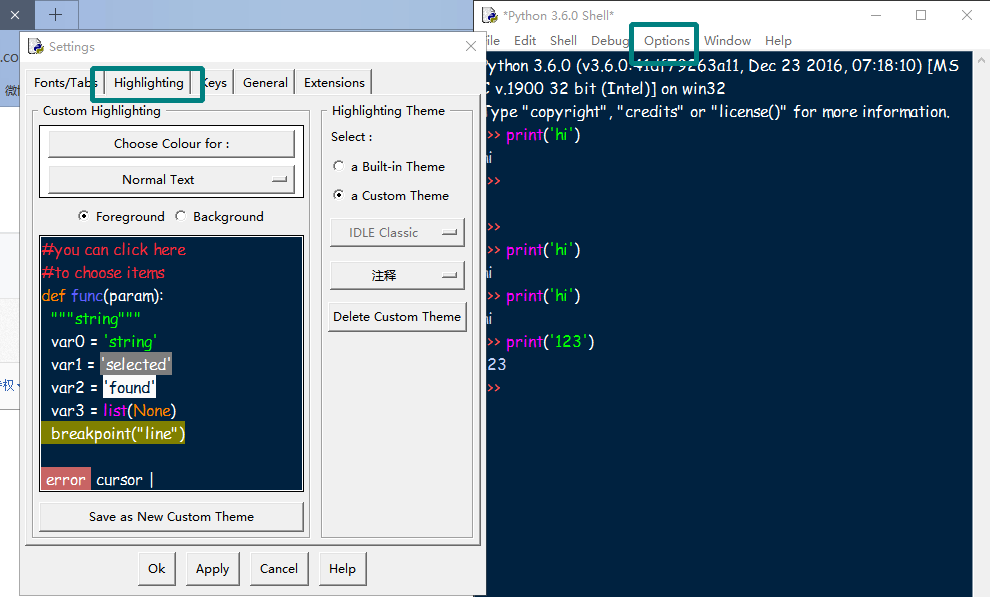The width and height of the screenshot is (990, 597).
Task: Select the 'None' keyword sample text
Action: coord(152,411)
